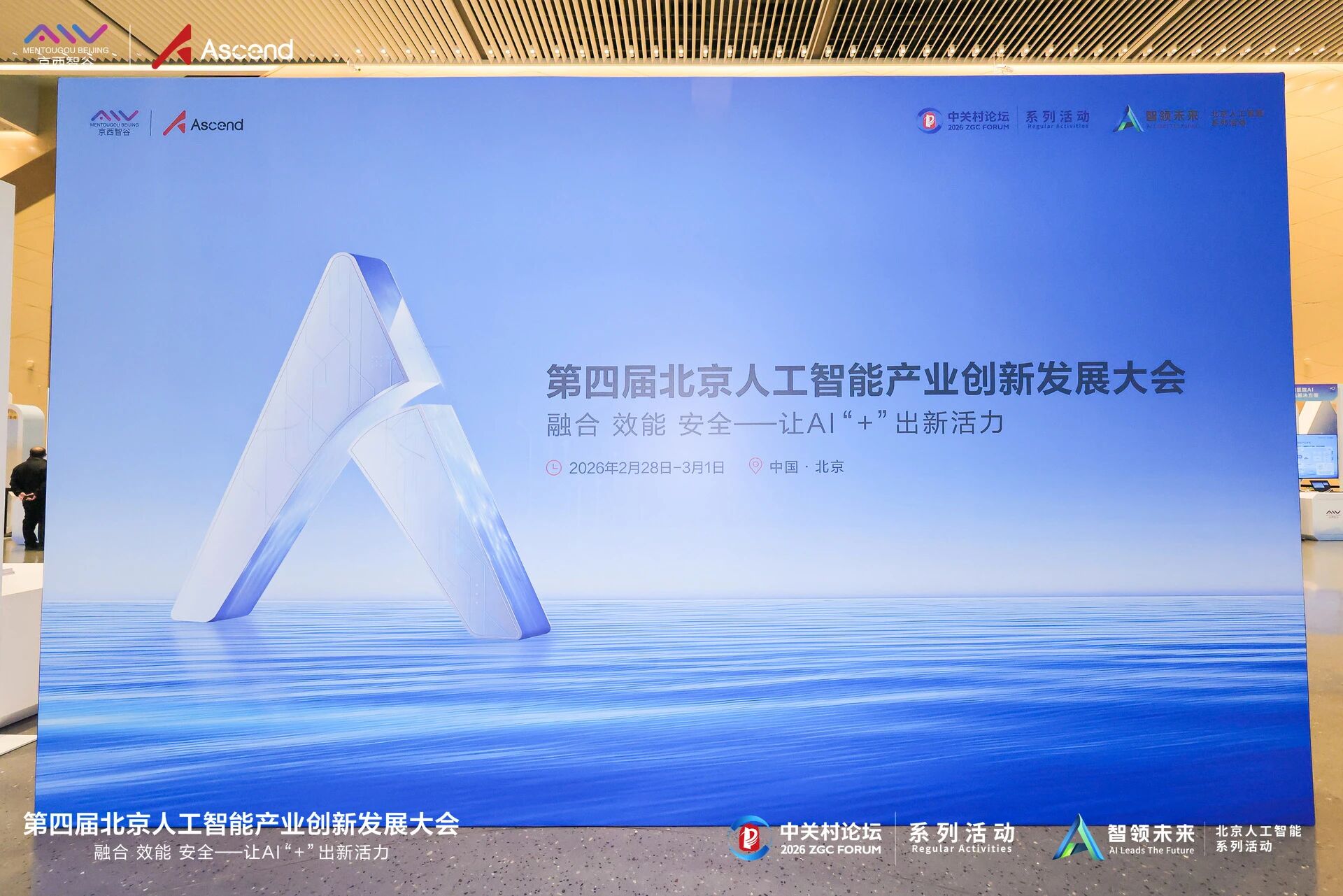The width and height of the screenshot is (1343, 896).
Task: Click the date text 2026年2月28日-3月1日
Action: coord(646,467)
